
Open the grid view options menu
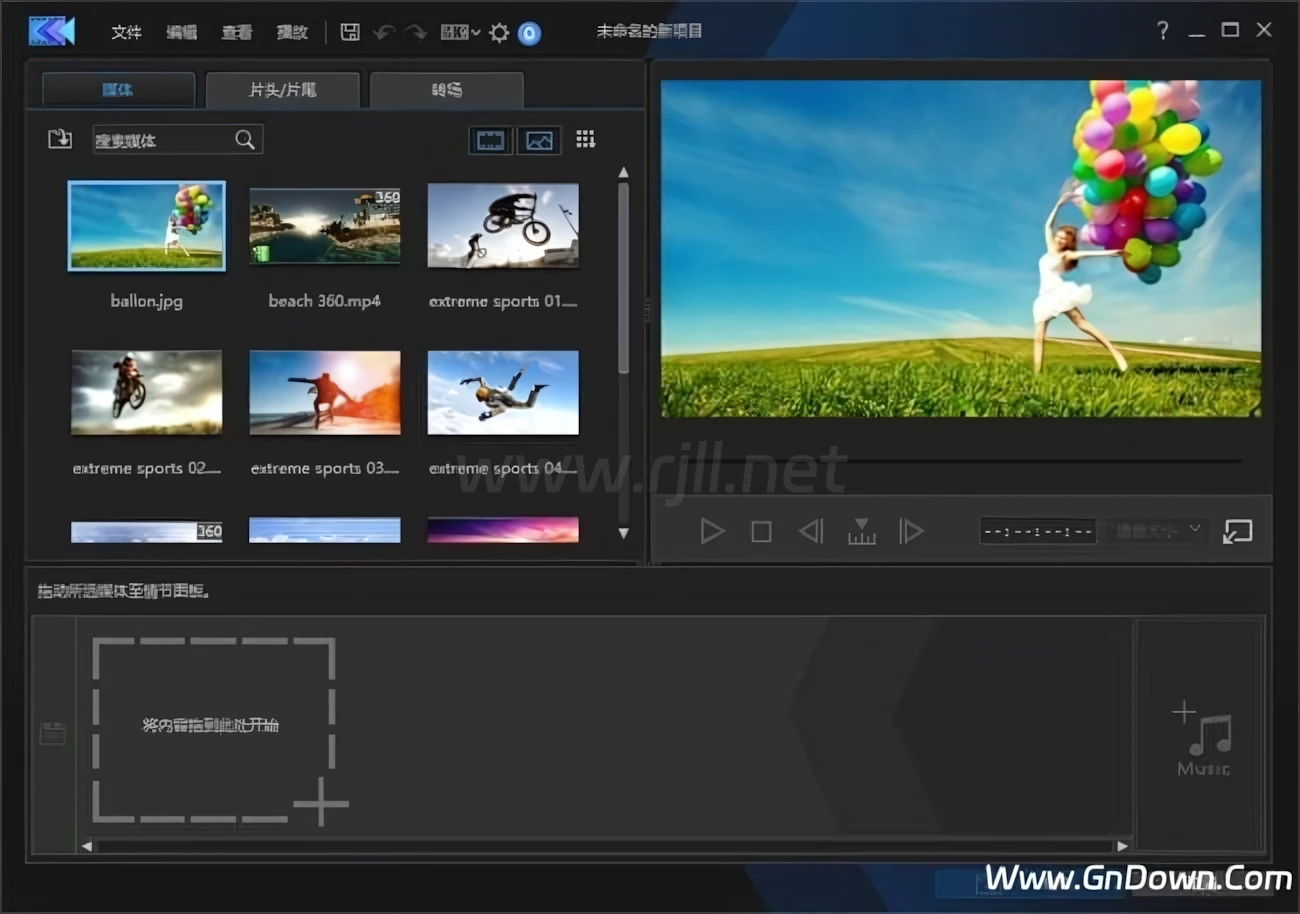586,140
